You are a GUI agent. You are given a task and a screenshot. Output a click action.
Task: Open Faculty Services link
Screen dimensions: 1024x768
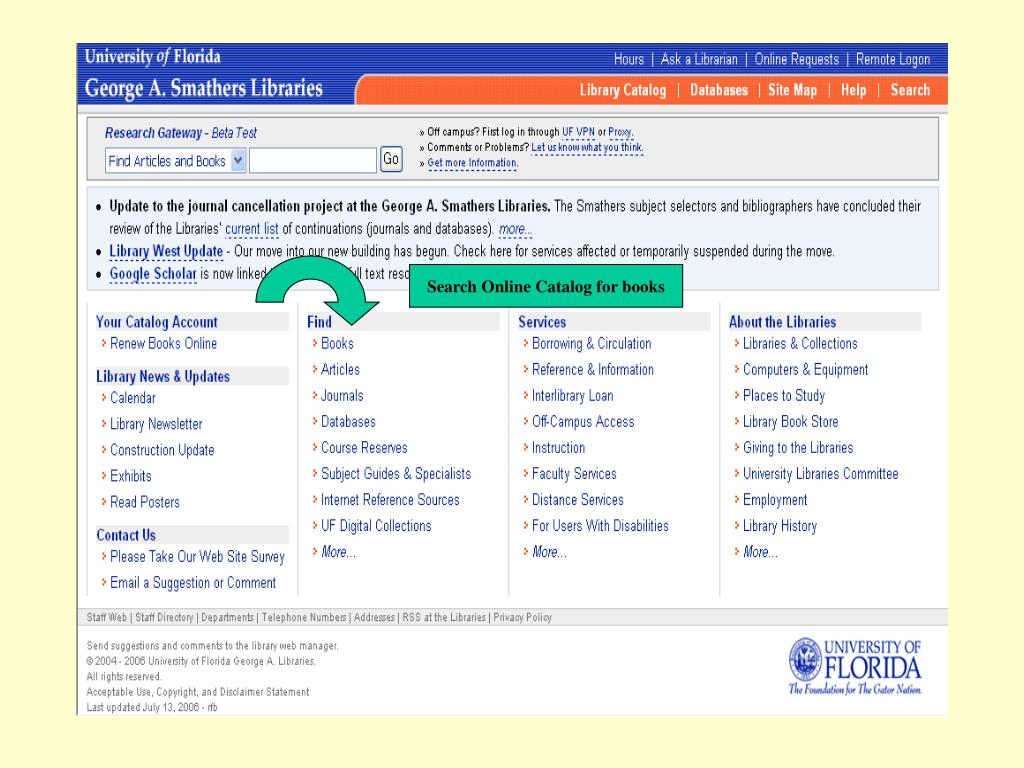[x=574, y=474]
